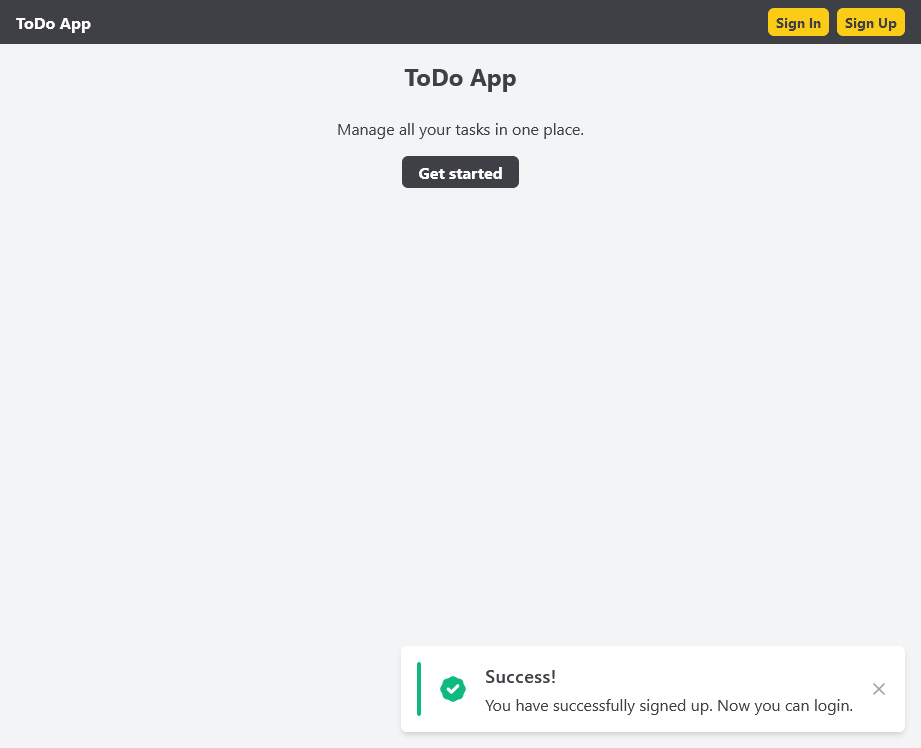This screenshot has height=748, width=921.
Task: Click the word "ToDo" in navbar brand
Action: (x=36, y=23)
